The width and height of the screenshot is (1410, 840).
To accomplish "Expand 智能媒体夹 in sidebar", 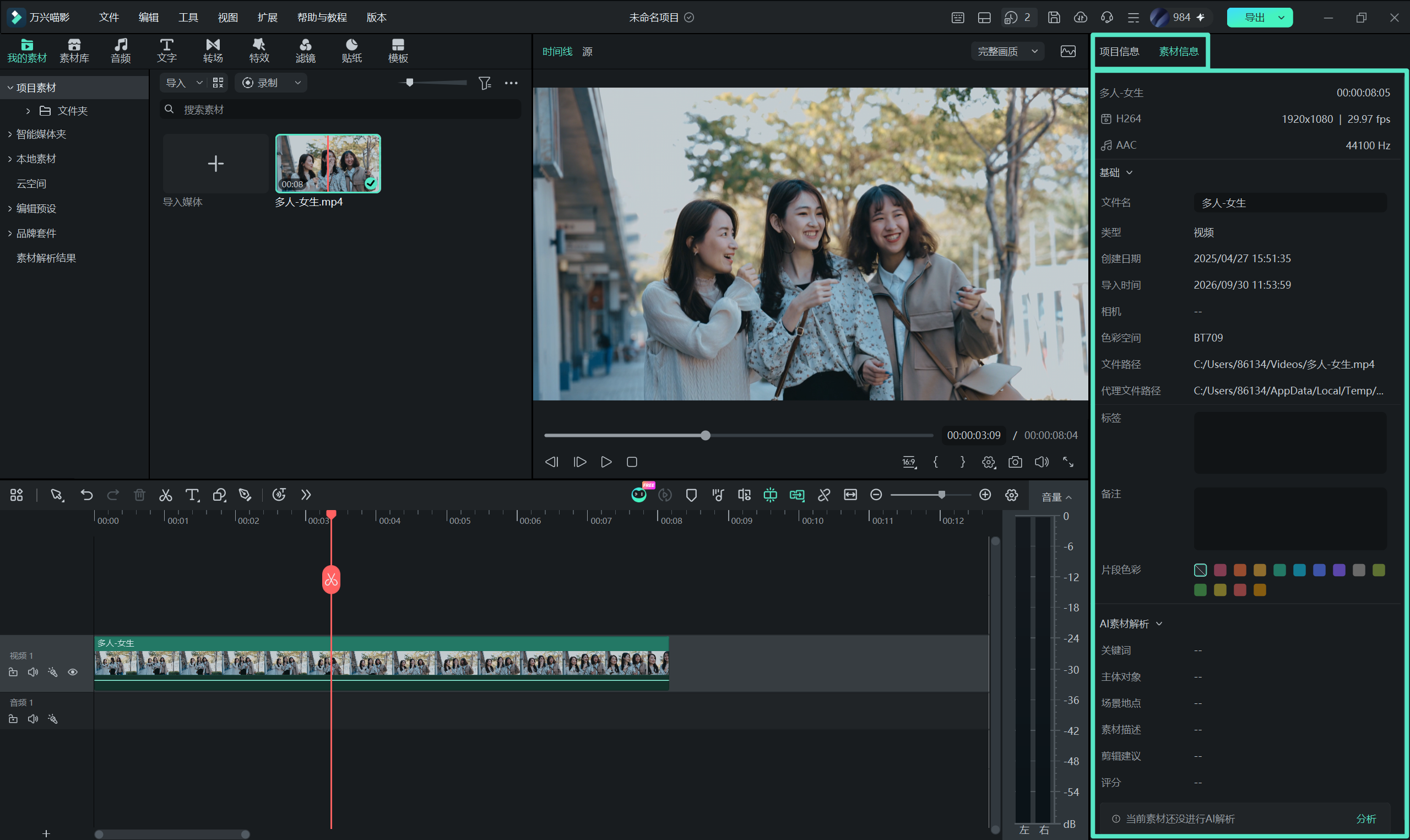I will pyautogui.click(x=10, y=134).
